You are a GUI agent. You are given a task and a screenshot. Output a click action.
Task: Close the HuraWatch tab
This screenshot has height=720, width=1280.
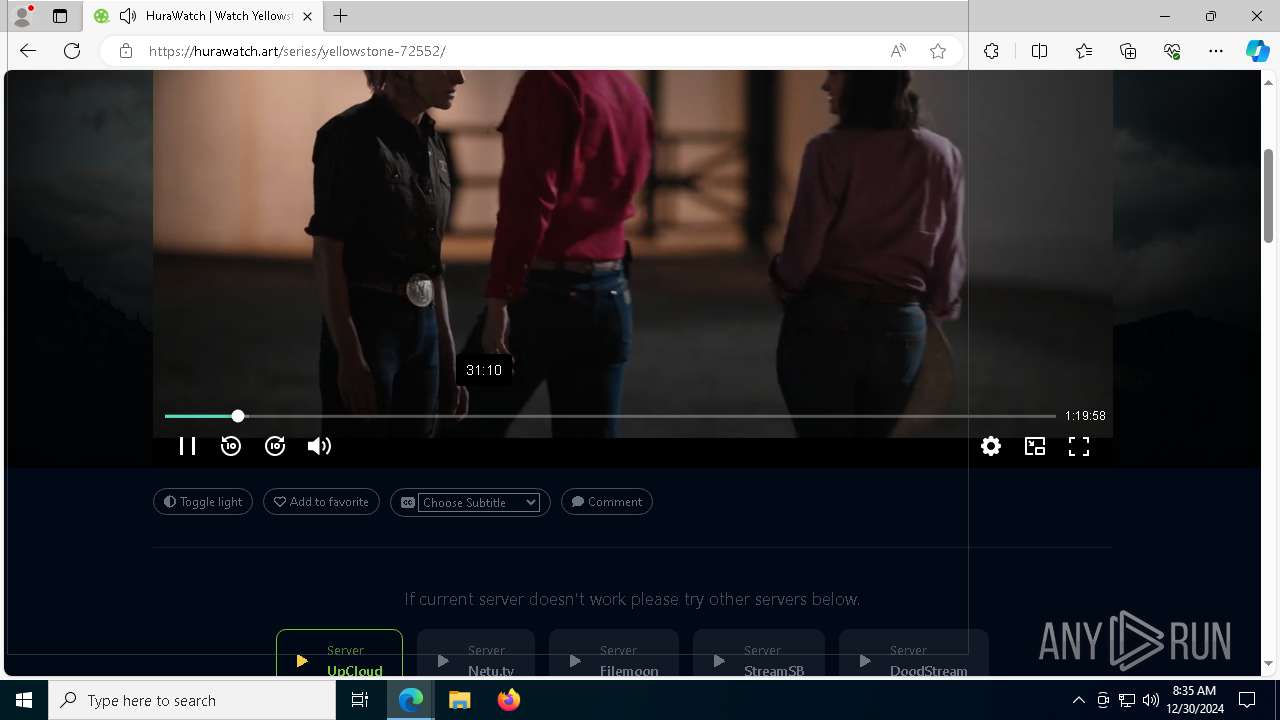point(307,16)
